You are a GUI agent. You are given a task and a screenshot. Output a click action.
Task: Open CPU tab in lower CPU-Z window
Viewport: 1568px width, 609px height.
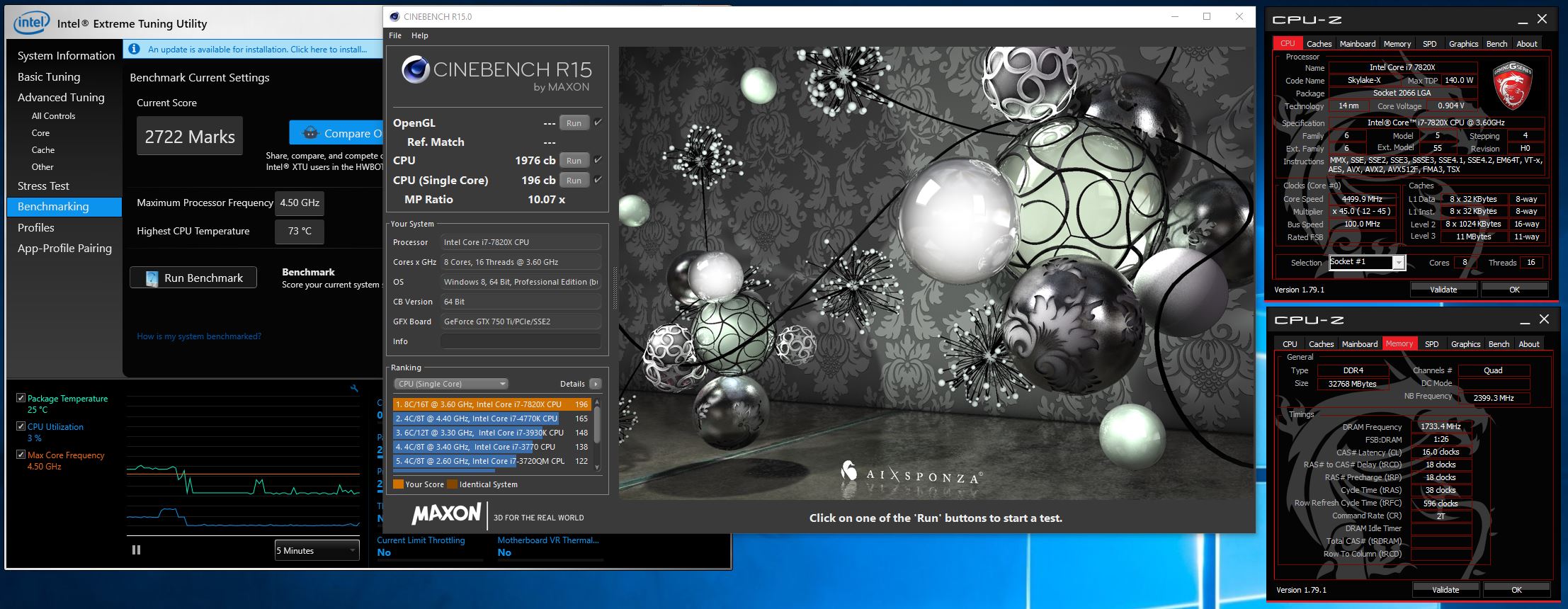[1290, 344]
